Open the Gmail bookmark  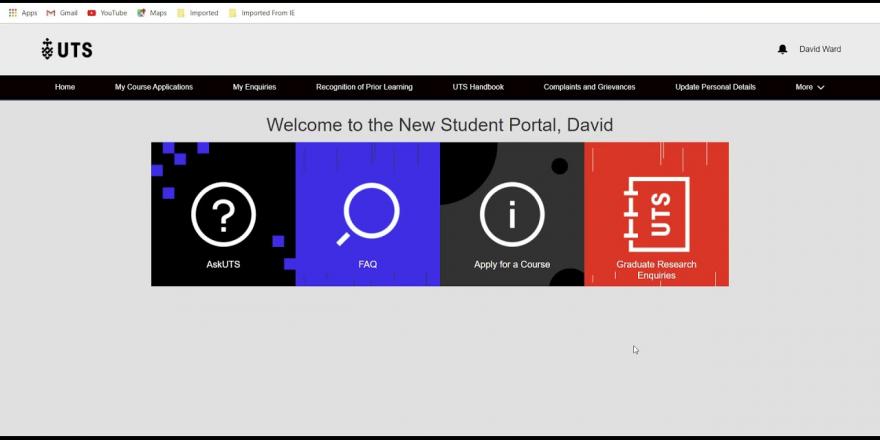pyautogui.click(x=62, y=13)
